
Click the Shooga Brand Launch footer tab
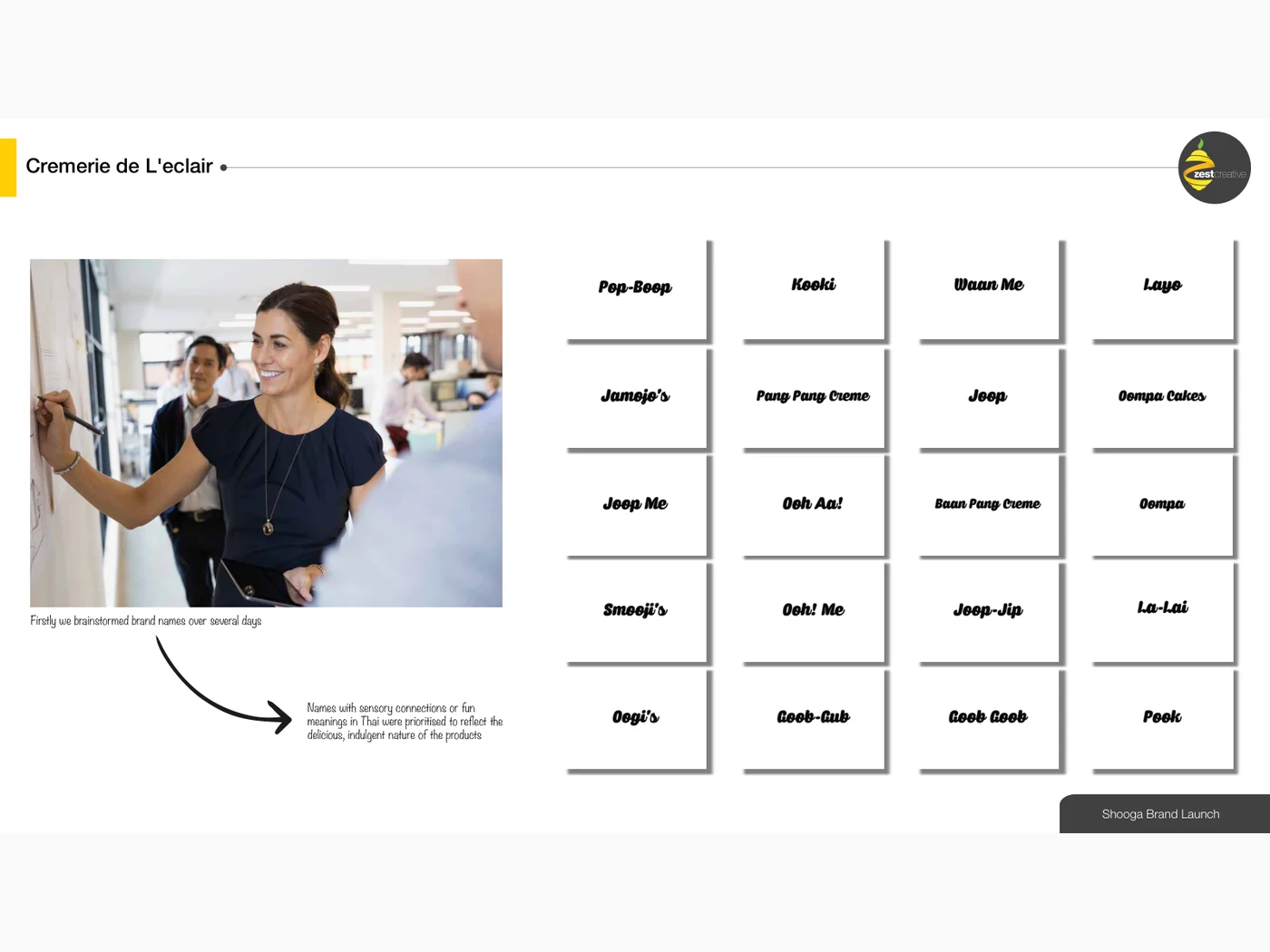pos(1165,813)
